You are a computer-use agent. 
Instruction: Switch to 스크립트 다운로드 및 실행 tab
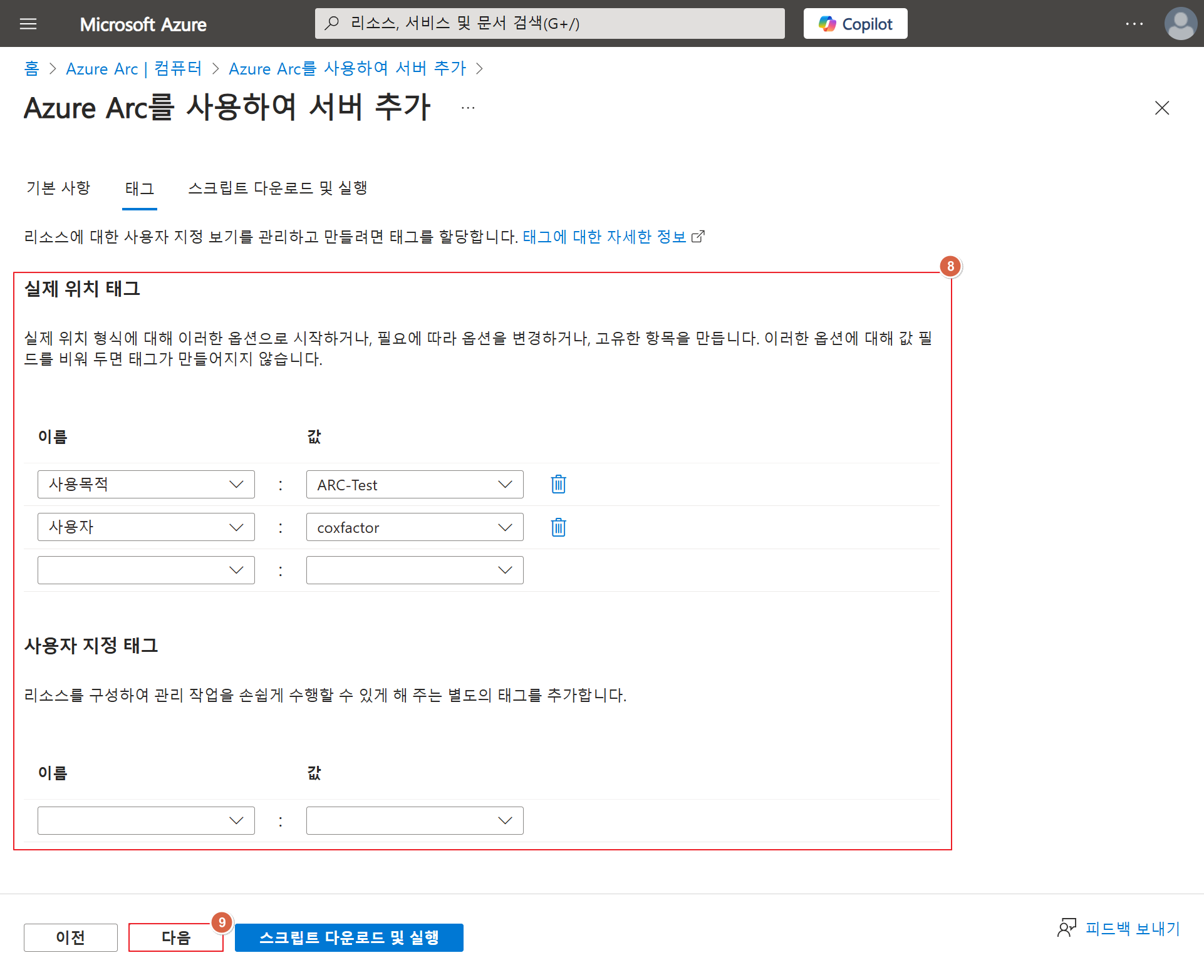coord(278,188)
